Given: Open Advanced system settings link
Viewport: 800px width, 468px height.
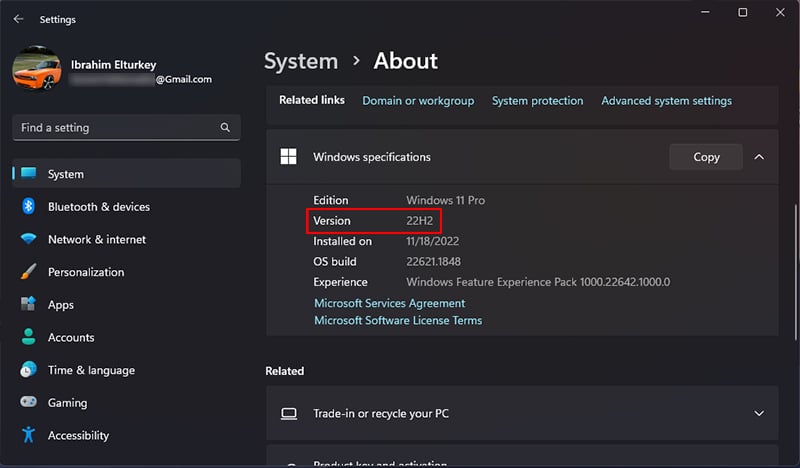Looking at the screenshot, I should pyautogui.click(x=666, y=101).
